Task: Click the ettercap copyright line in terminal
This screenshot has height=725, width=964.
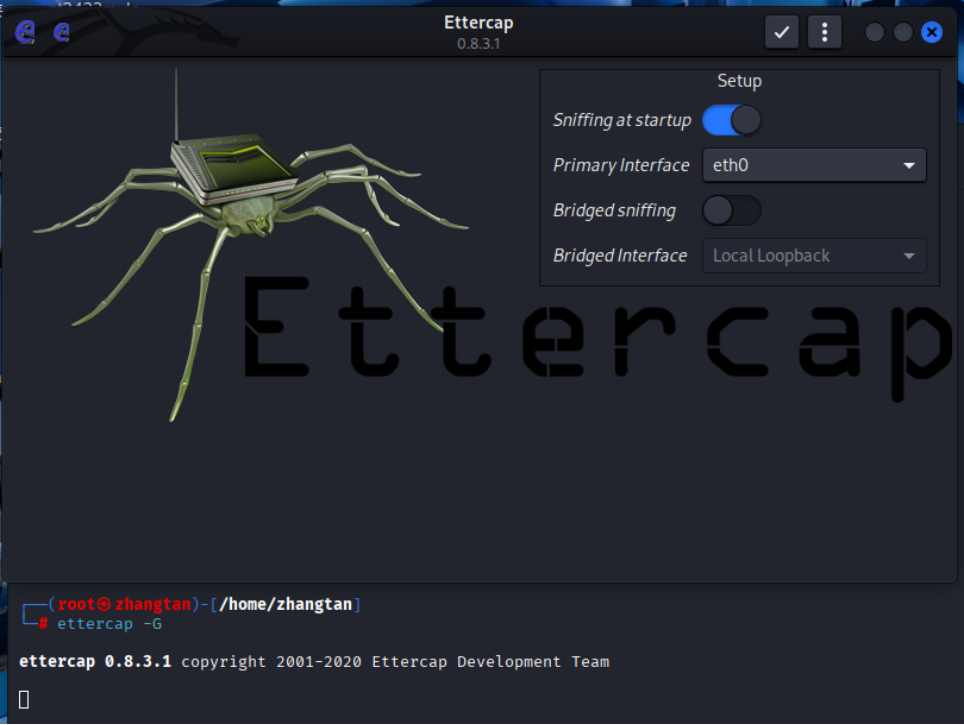Action: 314,662
